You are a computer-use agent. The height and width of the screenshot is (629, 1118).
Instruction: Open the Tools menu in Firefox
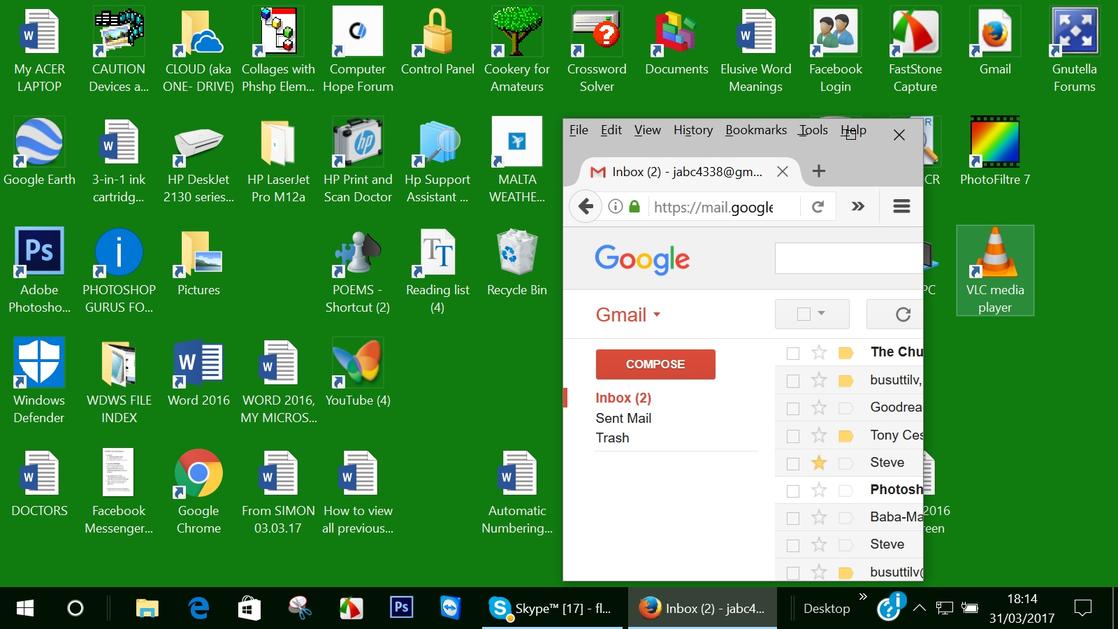pos(813,130)
